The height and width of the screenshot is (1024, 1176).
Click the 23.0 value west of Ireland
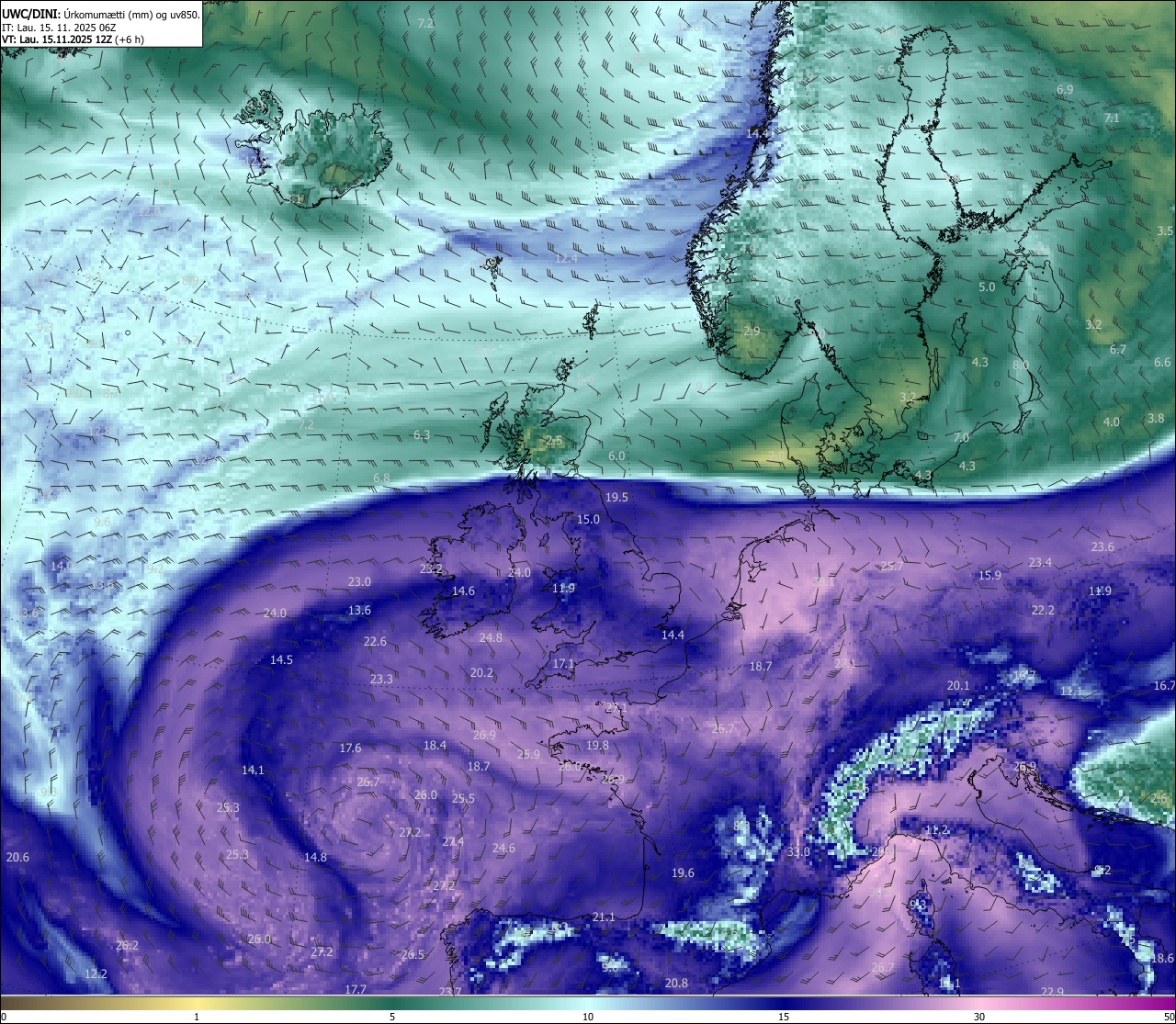tap(359, 581)
